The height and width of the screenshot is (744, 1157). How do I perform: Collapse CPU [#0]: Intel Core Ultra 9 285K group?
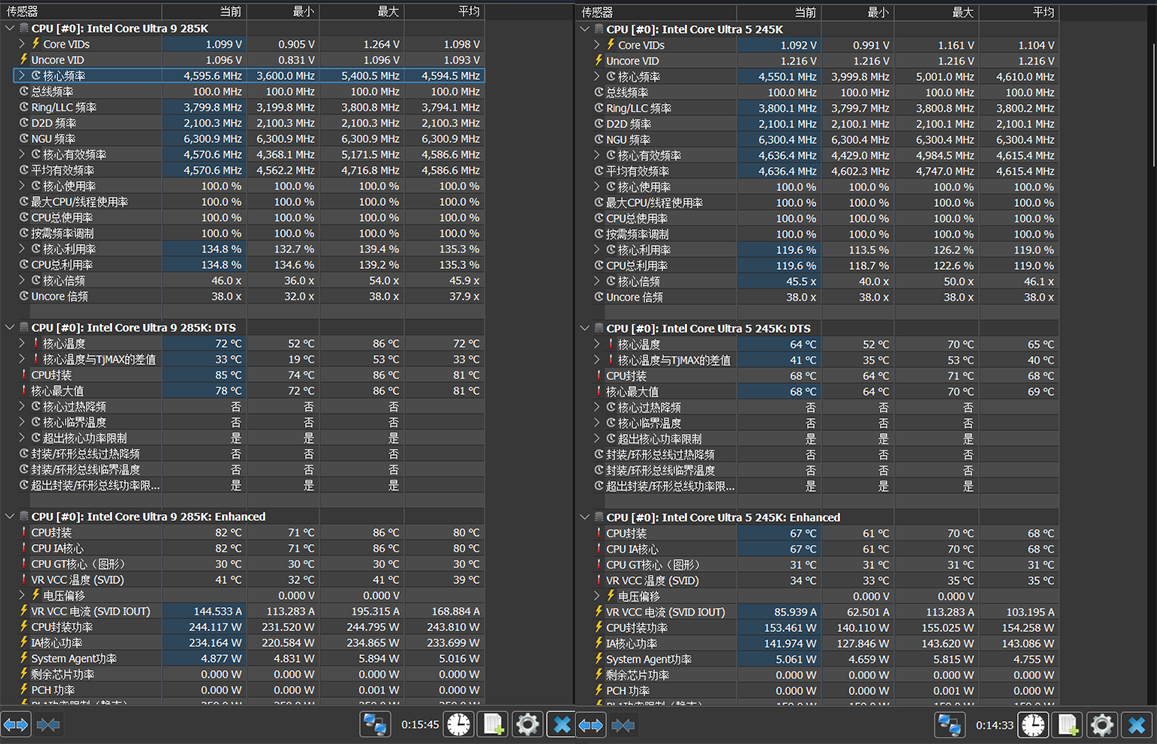coord(10,28)
